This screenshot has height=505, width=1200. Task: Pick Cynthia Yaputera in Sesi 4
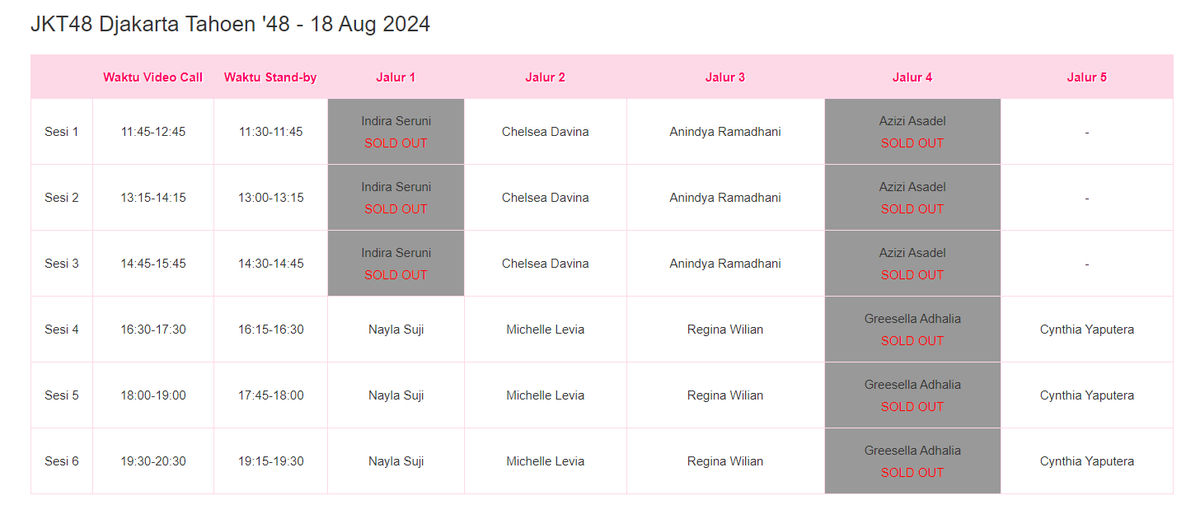1087,330
